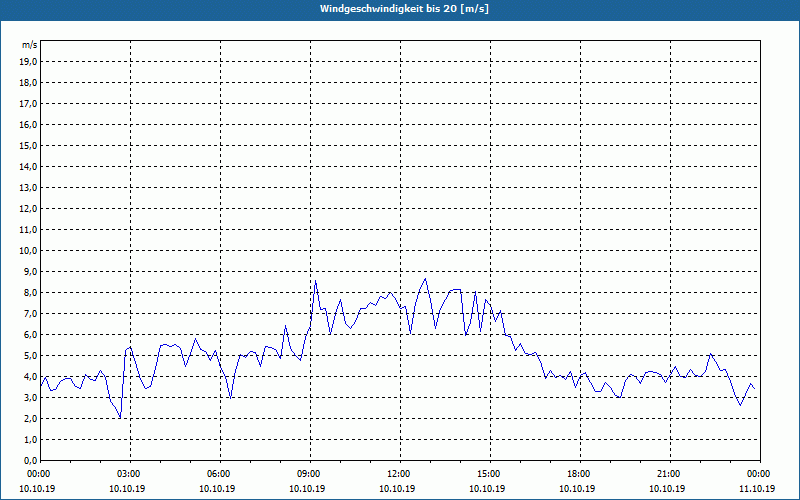Click the '5,0' y-axis label

(30, 356)
